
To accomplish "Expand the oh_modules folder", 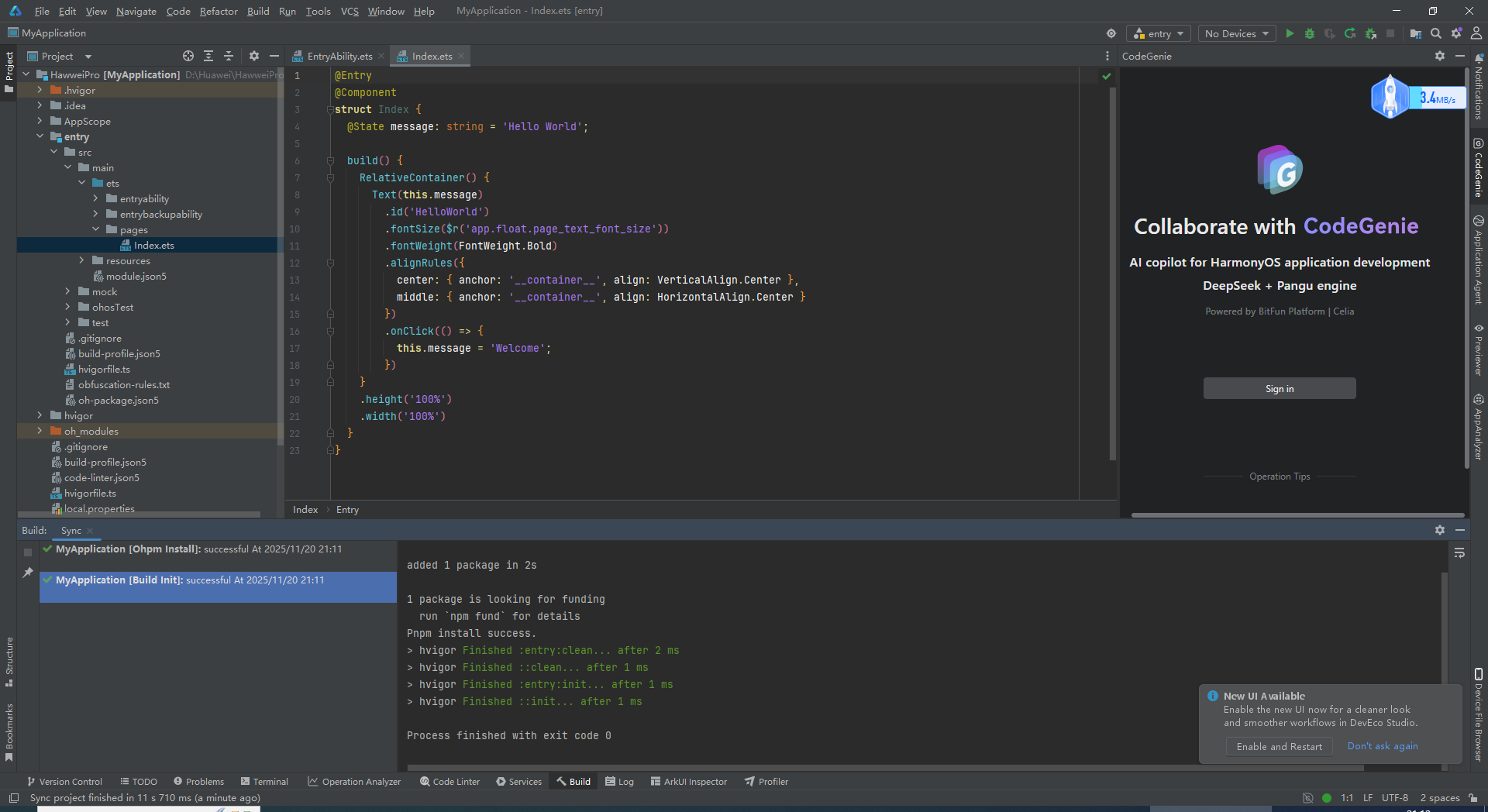I will 40,431.
